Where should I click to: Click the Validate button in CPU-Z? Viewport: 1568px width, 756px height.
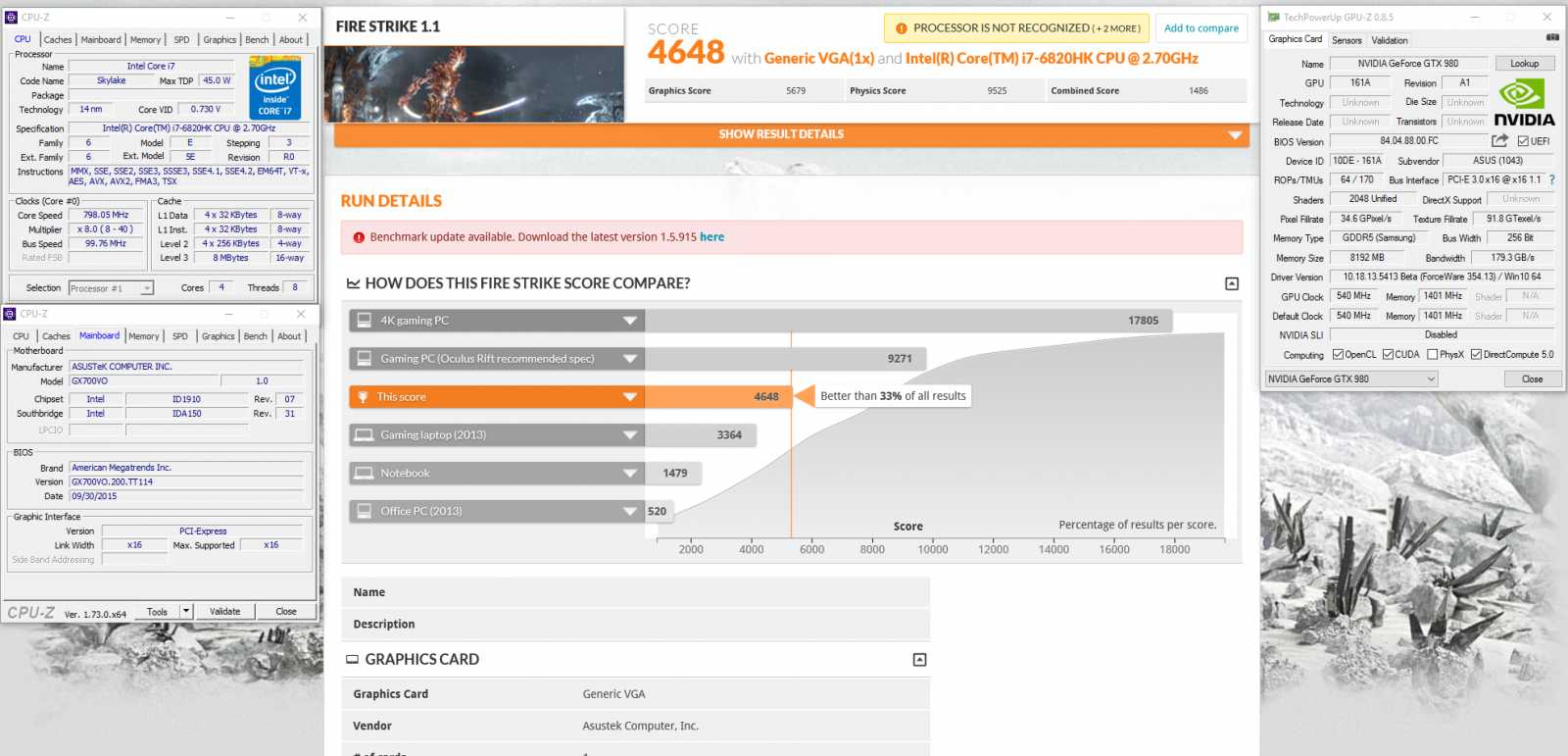224,611
